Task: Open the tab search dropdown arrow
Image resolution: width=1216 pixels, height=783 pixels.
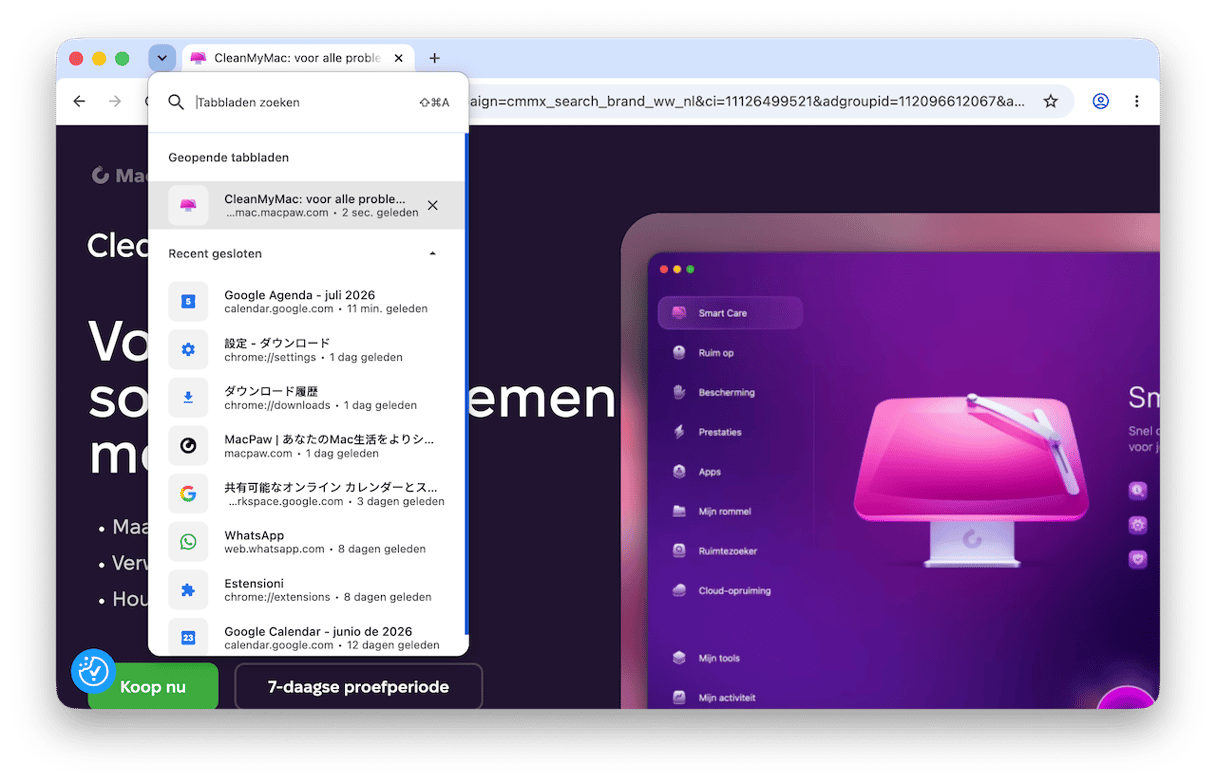Action: coord(162,58)
